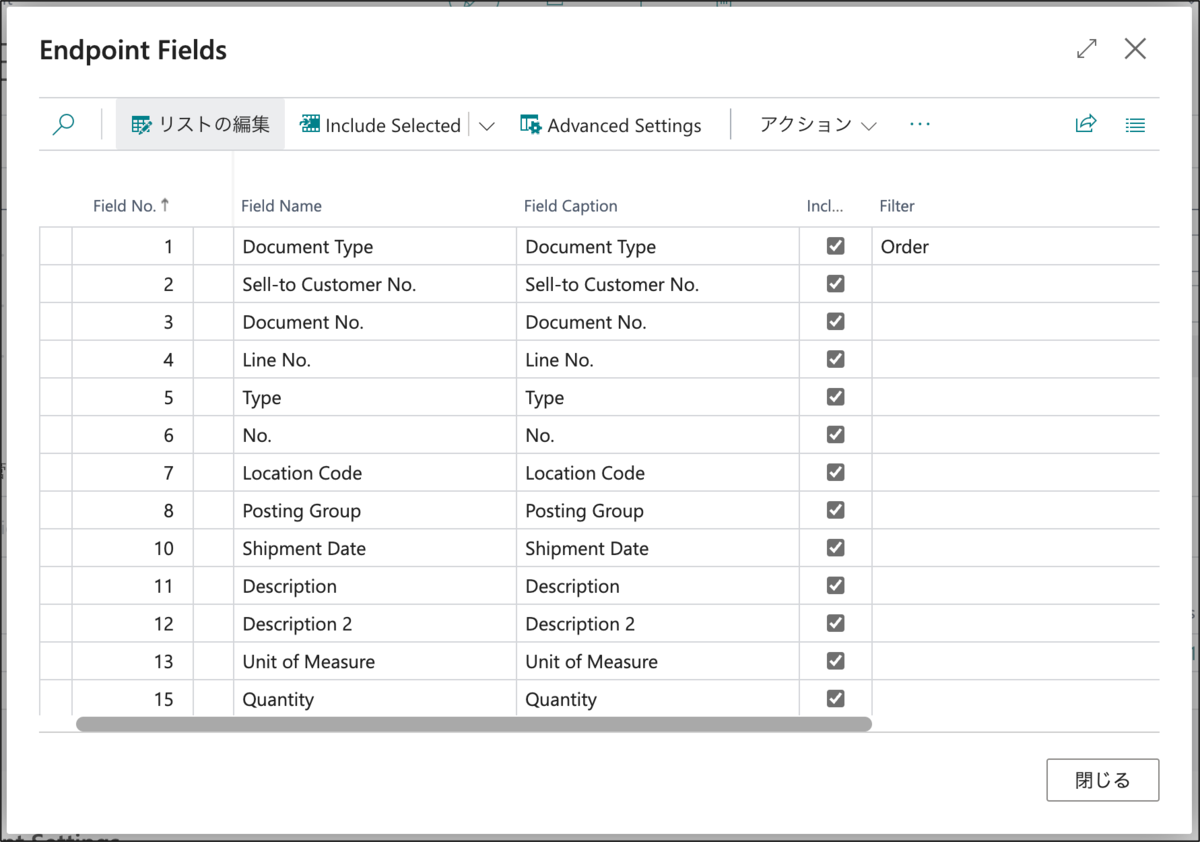Uncheck Include for Description 2
This screenshot has width=1200, height=842.
click(836, 623)
